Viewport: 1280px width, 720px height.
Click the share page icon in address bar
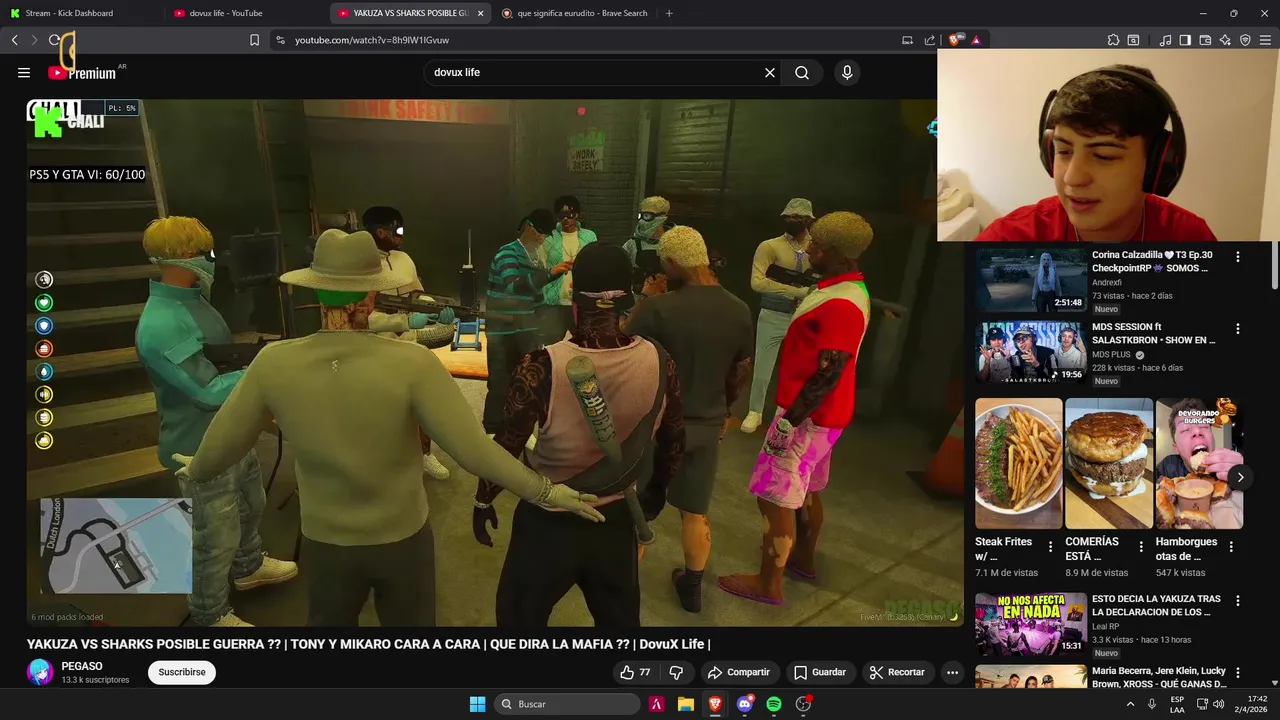[930, 40]
